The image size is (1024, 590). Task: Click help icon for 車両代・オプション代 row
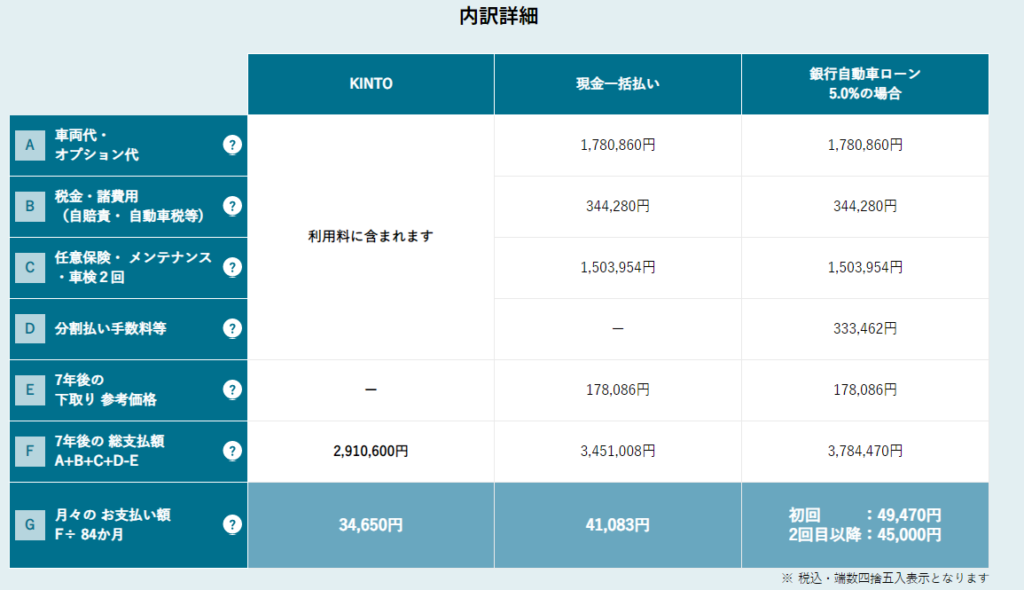click(x=232, y=145)
